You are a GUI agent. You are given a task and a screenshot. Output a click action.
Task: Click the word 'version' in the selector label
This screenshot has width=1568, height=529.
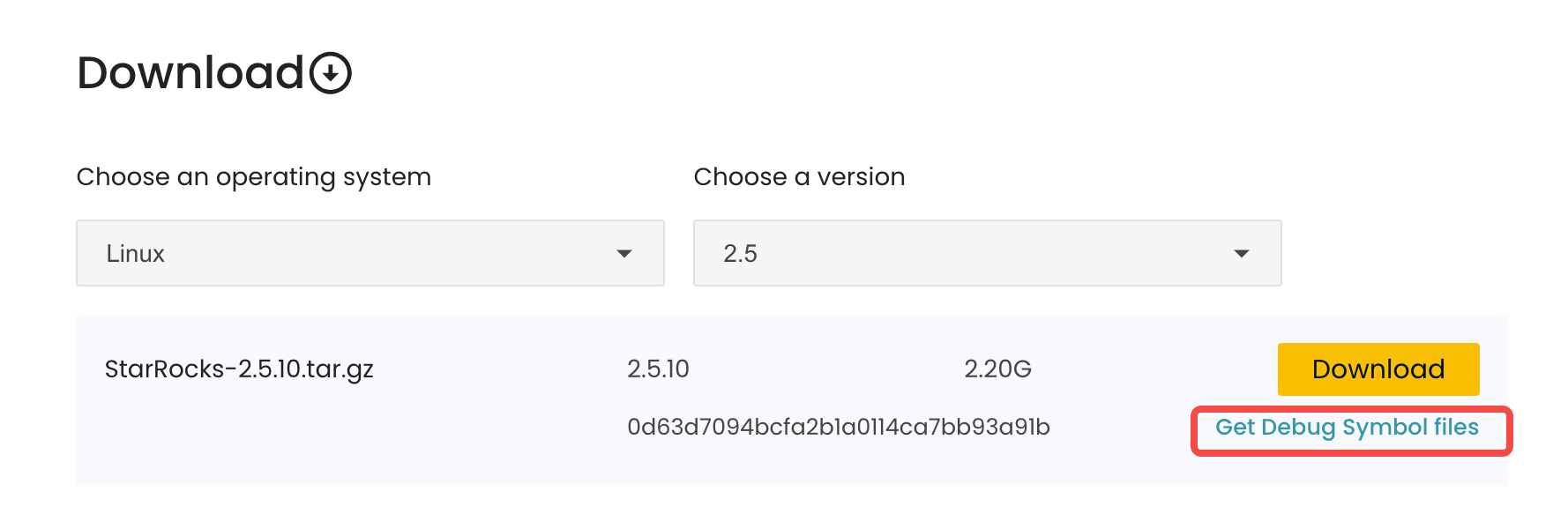[x=861, y=177]
